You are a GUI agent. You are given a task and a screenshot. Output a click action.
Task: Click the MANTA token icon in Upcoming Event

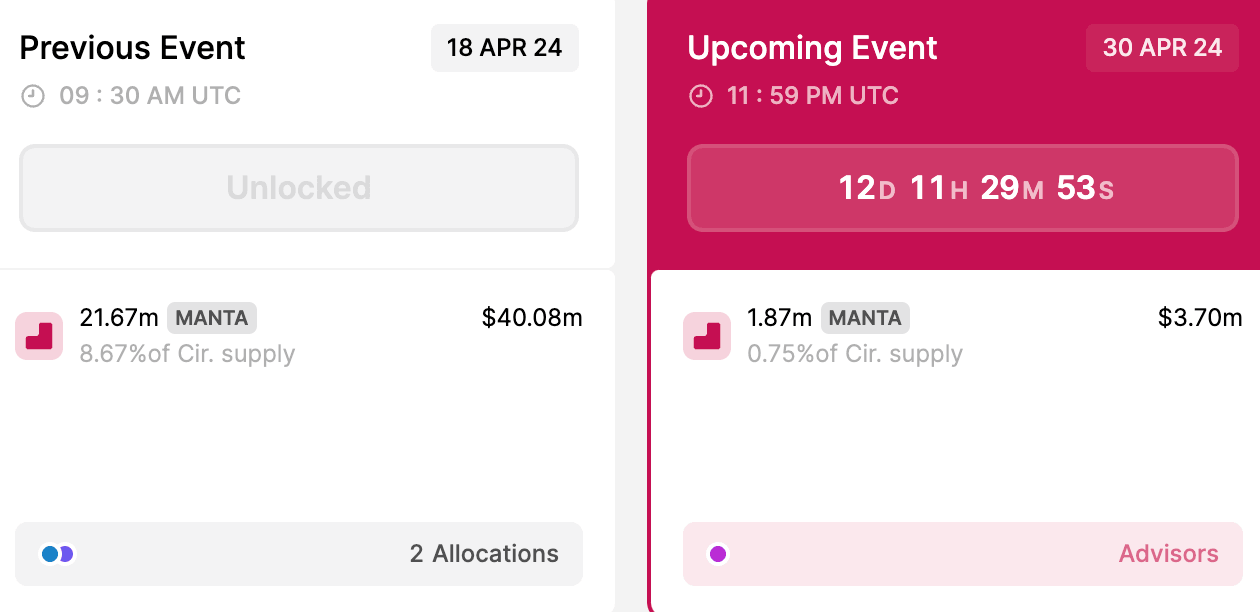(707, 336)
